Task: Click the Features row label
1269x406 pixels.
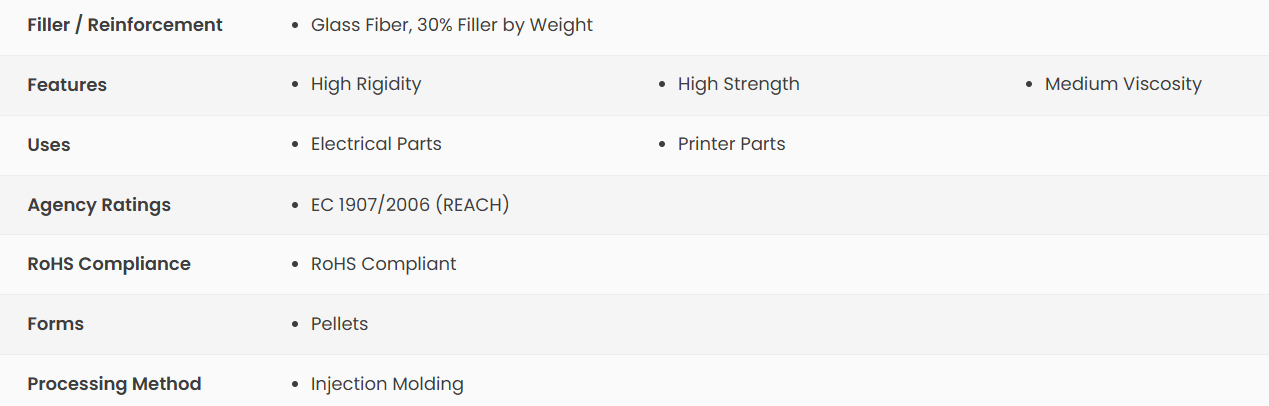Action: click(67, 85)
